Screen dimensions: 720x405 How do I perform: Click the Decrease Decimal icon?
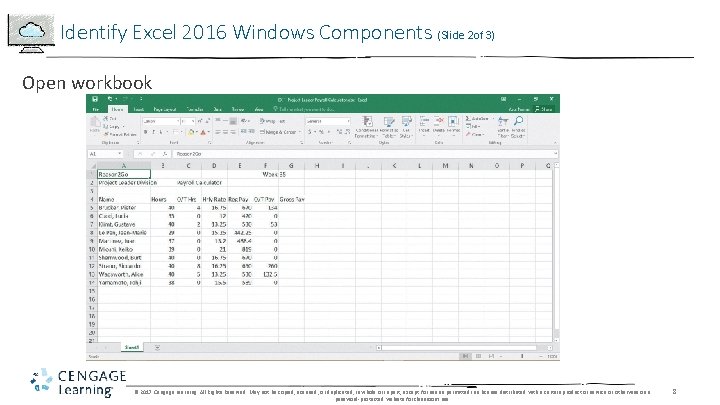(346, 132)
